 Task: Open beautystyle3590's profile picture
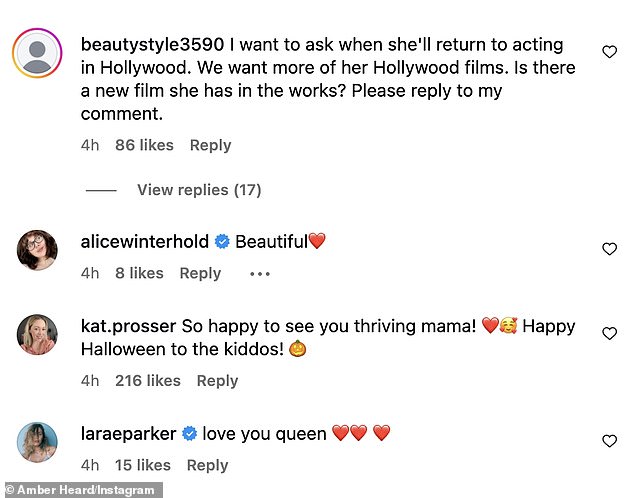point(37,52)
